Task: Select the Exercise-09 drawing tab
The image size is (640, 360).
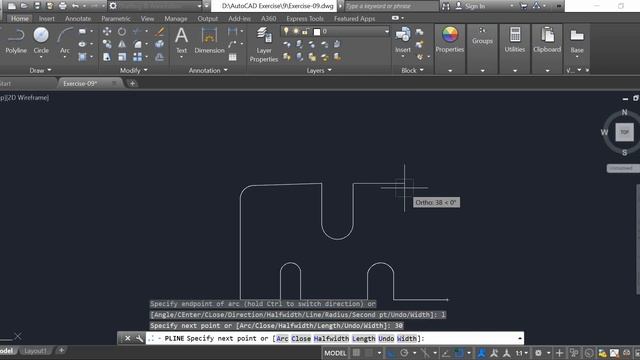Action: 80,83
